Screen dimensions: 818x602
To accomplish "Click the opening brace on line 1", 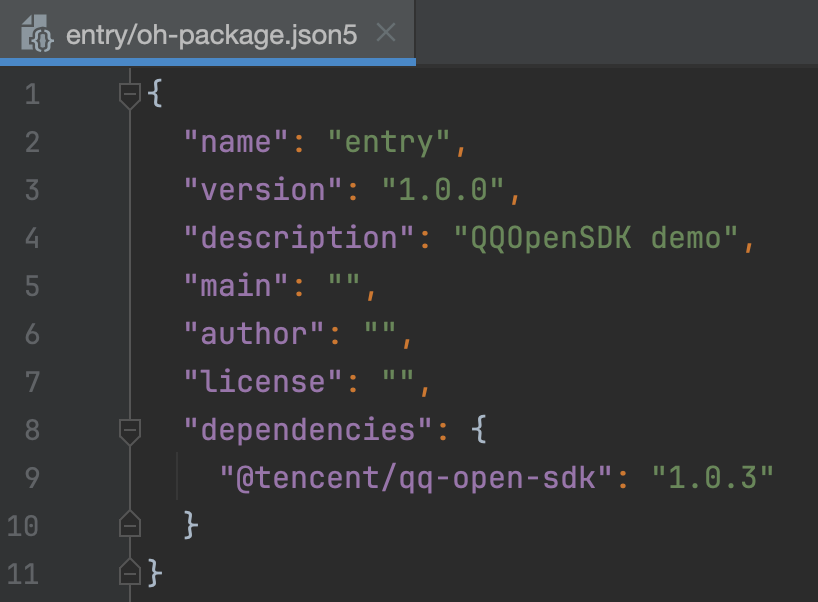I will (x=155, y=94).
